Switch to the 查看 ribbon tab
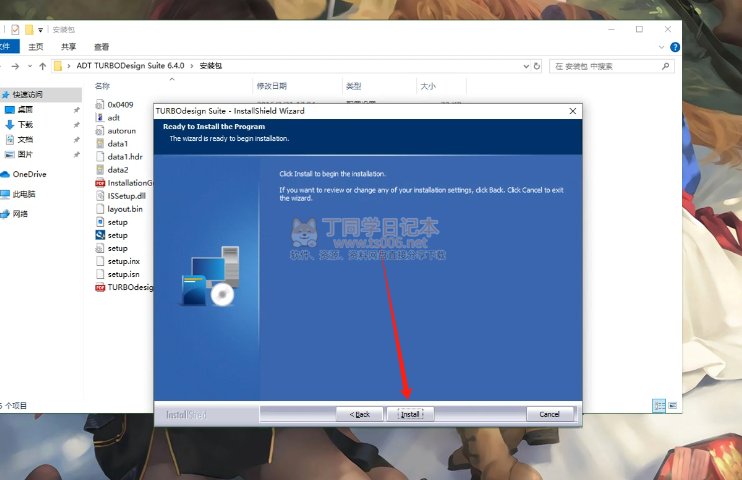Screen dimensions: 742x480 click(x=101, y=46)
